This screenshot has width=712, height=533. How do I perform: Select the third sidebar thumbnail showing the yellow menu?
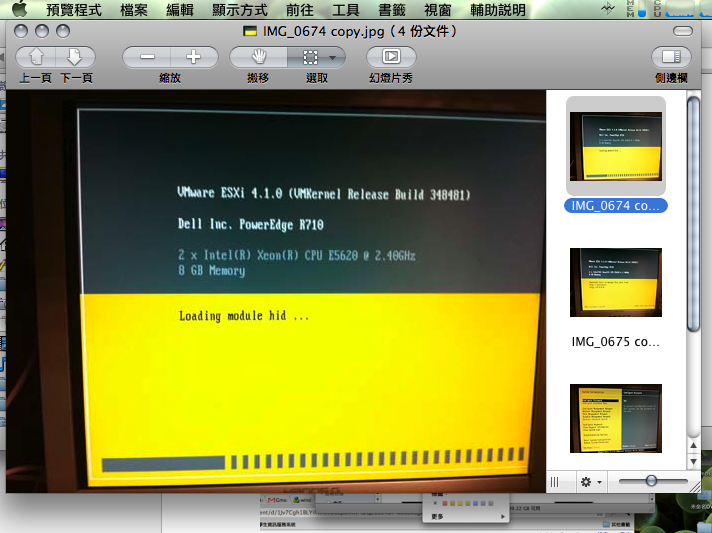pos(616,418)
